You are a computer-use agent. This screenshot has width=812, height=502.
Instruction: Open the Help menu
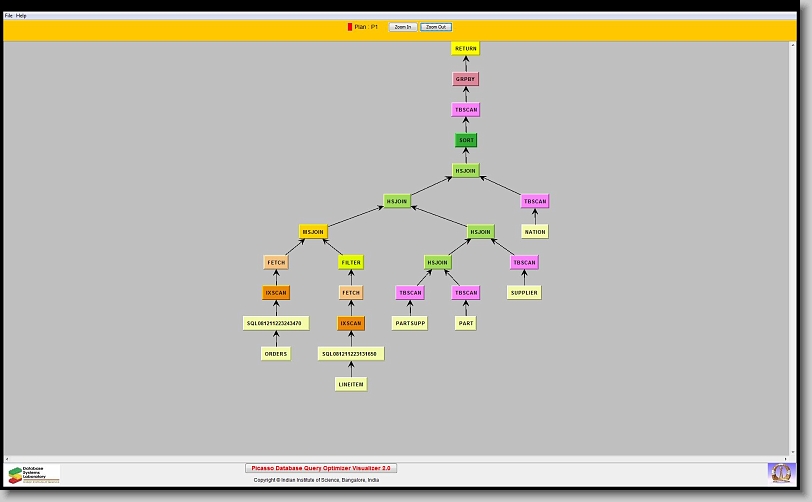(x=22, y=16)
